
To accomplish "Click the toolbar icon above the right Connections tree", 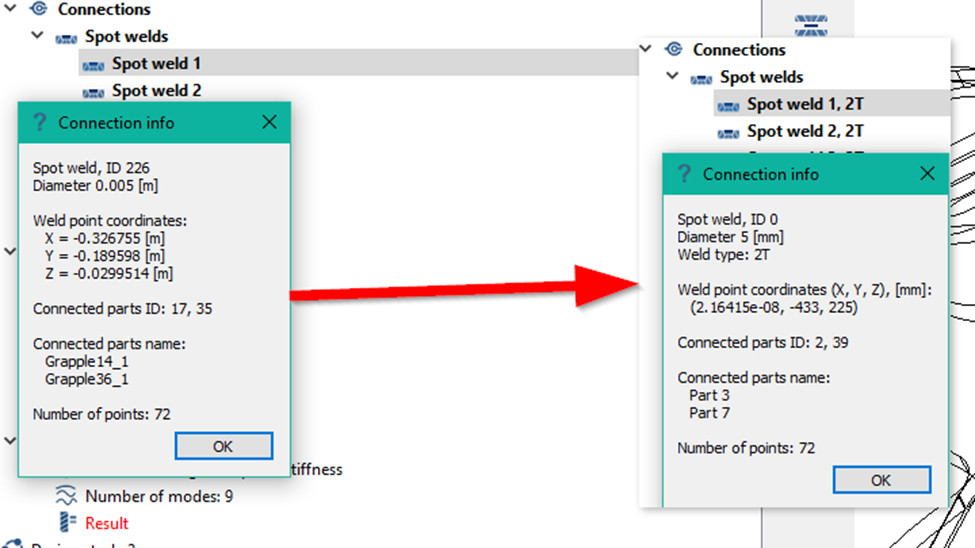I will pos(808,23).
